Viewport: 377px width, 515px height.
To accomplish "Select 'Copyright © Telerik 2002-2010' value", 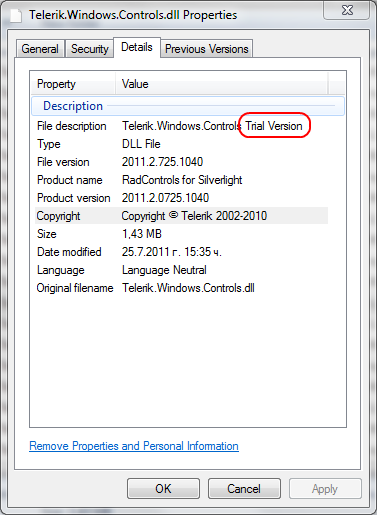I will (194, 216).
